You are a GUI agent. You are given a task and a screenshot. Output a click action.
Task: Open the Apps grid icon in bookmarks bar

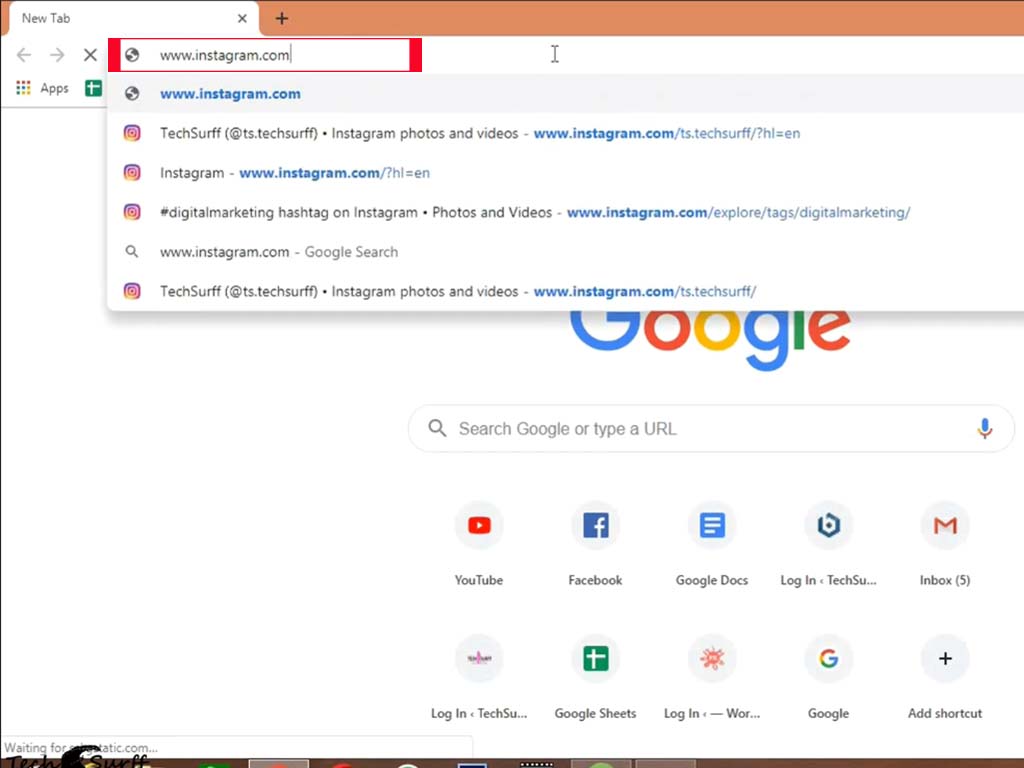[24, 88]
